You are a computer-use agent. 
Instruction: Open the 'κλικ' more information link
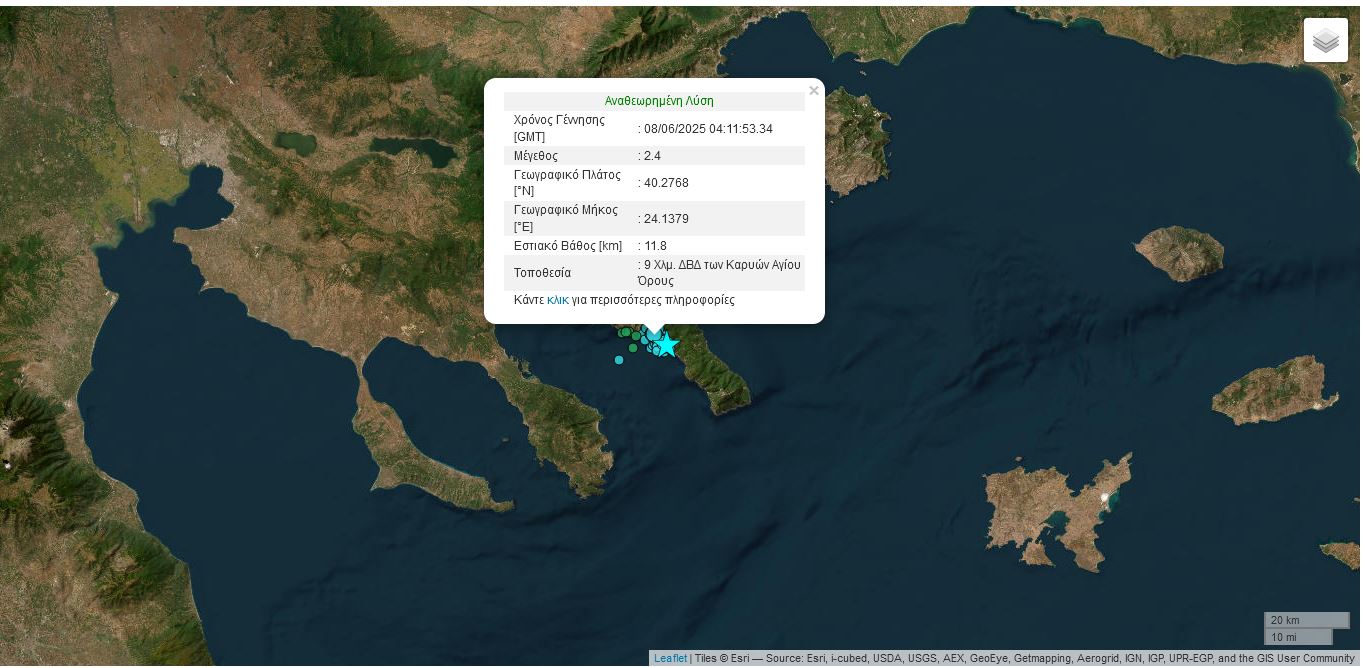[x=557, y=300]
